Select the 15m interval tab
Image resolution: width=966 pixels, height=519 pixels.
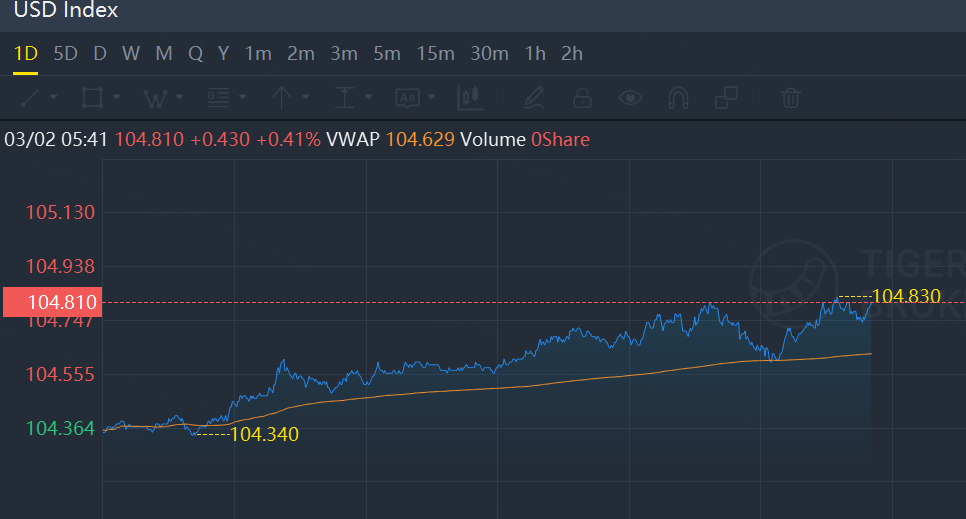[x=434, y=54]
